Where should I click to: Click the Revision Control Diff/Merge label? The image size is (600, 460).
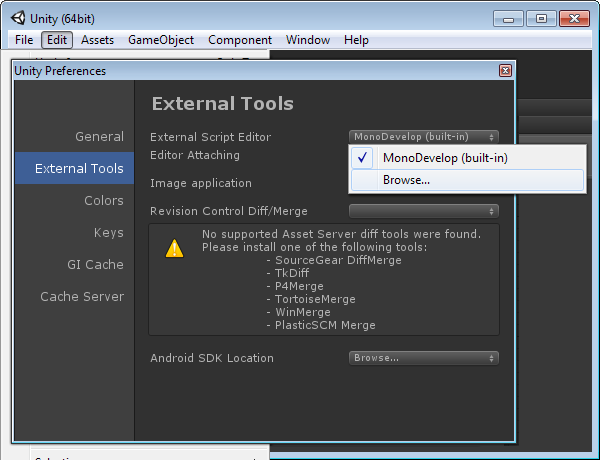pos(229,211)
